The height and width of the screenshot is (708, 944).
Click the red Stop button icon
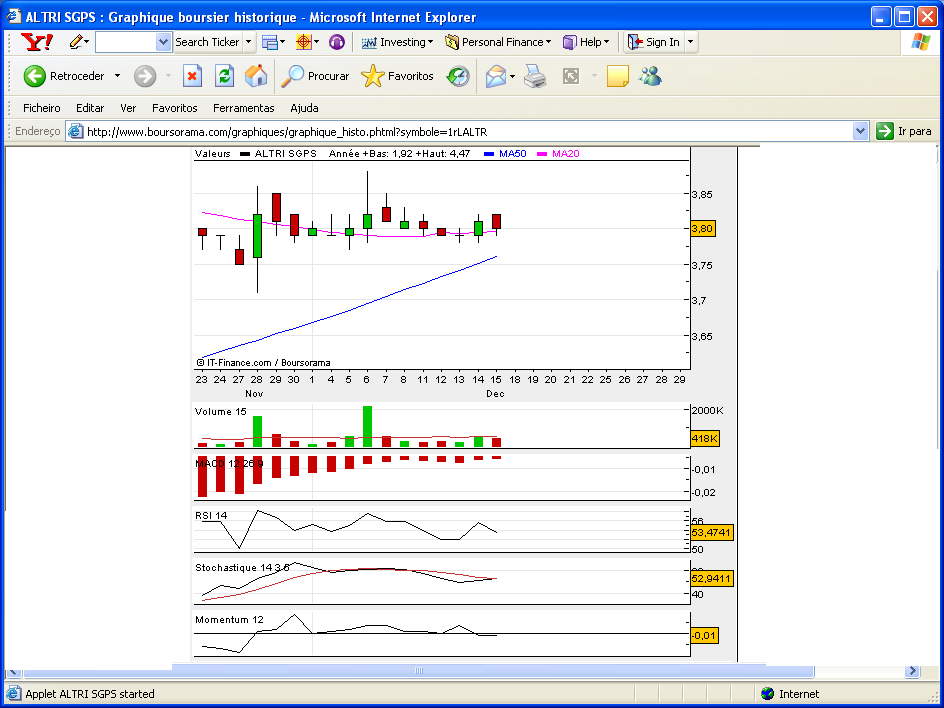(x=192, y=76)
